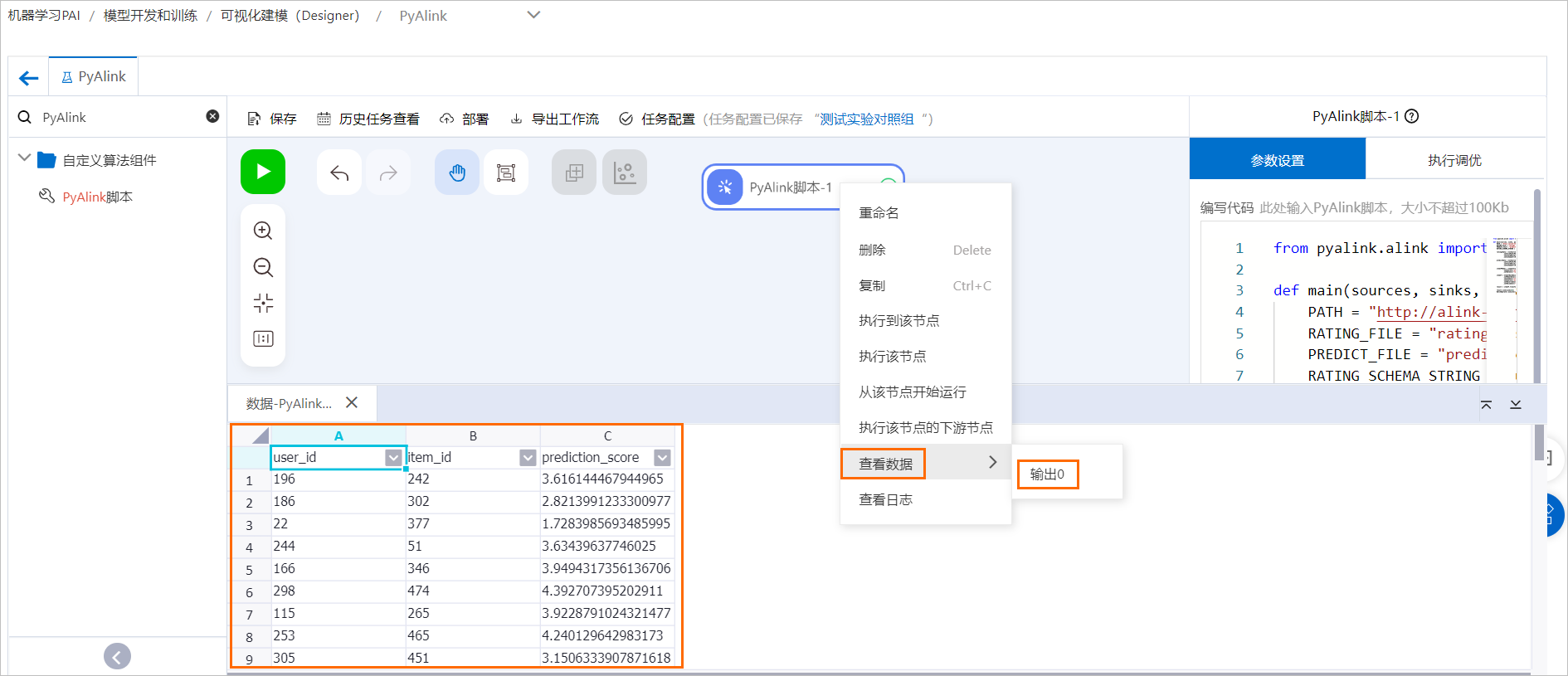Click the search magnifier icon
This screenshot has height=676, width=1568.
pos(25,117)
